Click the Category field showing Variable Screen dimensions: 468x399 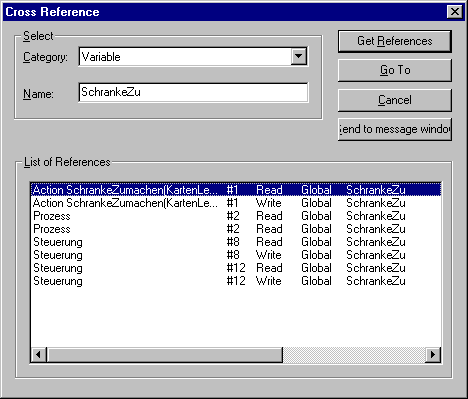coord(193,57)
